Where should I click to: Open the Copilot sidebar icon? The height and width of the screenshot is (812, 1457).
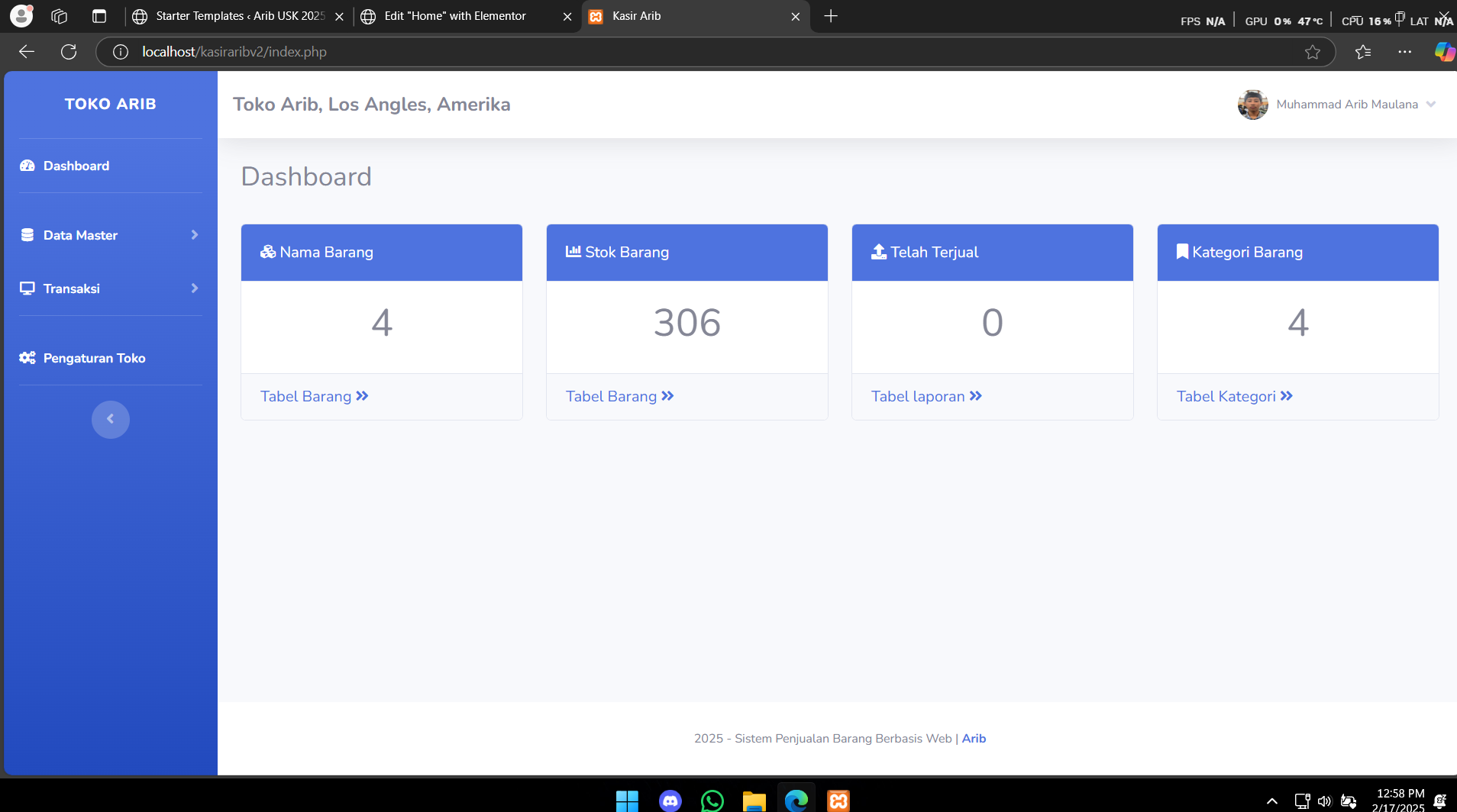pos(1445,52)
